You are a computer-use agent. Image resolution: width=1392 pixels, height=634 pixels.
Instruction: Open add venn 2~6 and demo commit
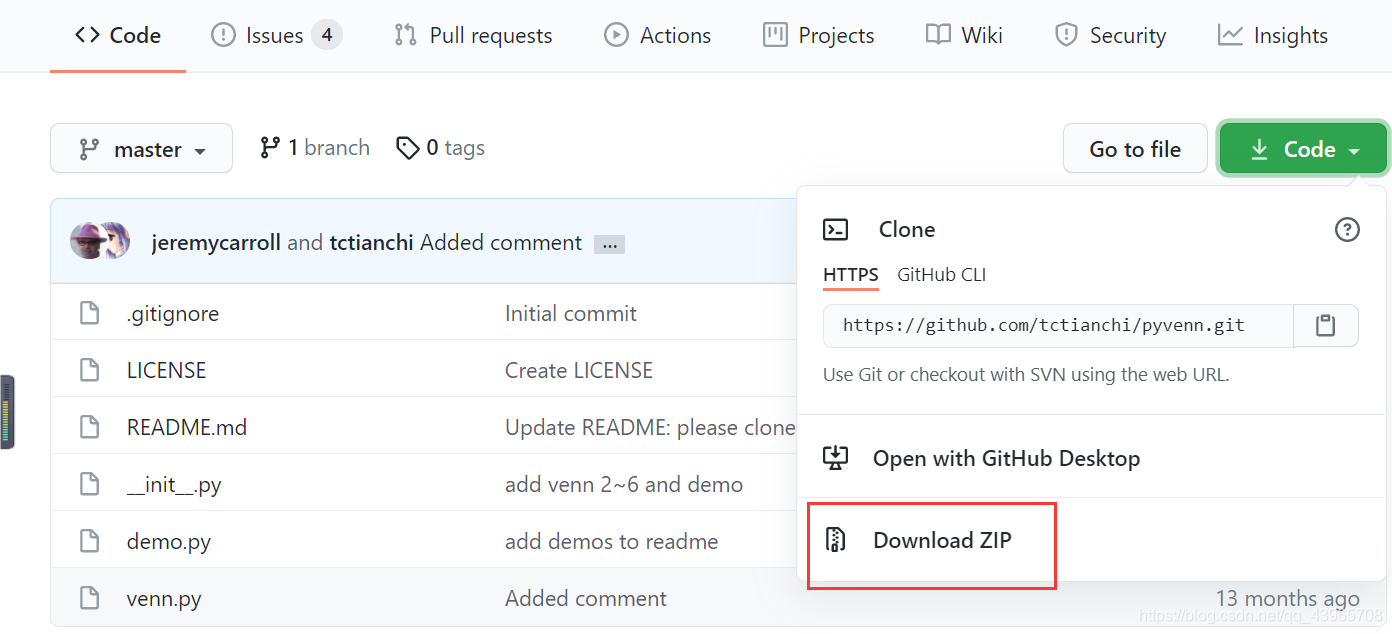[x=624, y=485]
